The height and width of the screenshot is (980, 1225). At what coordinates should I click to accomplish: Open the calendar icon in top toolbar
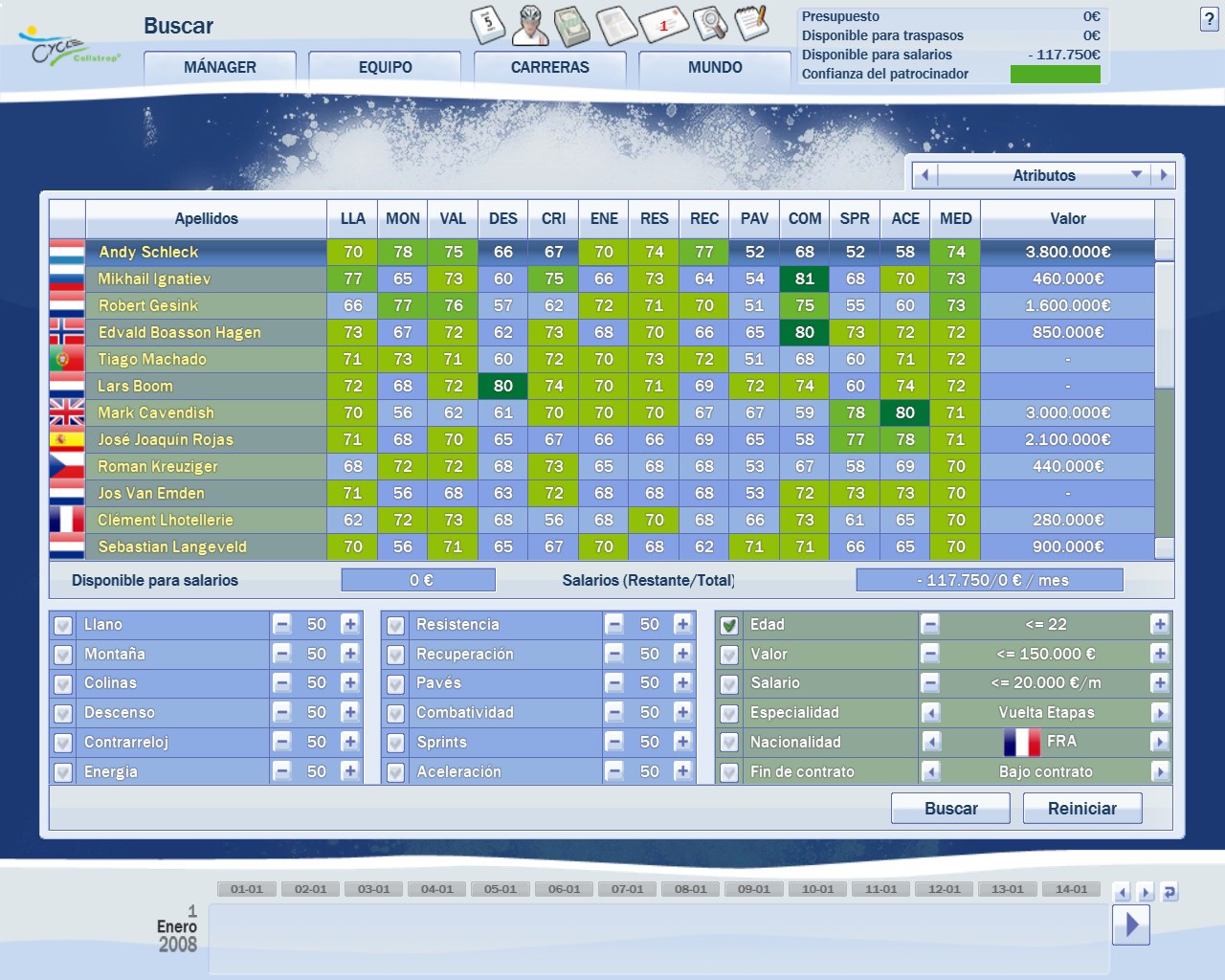pos(488,24)
